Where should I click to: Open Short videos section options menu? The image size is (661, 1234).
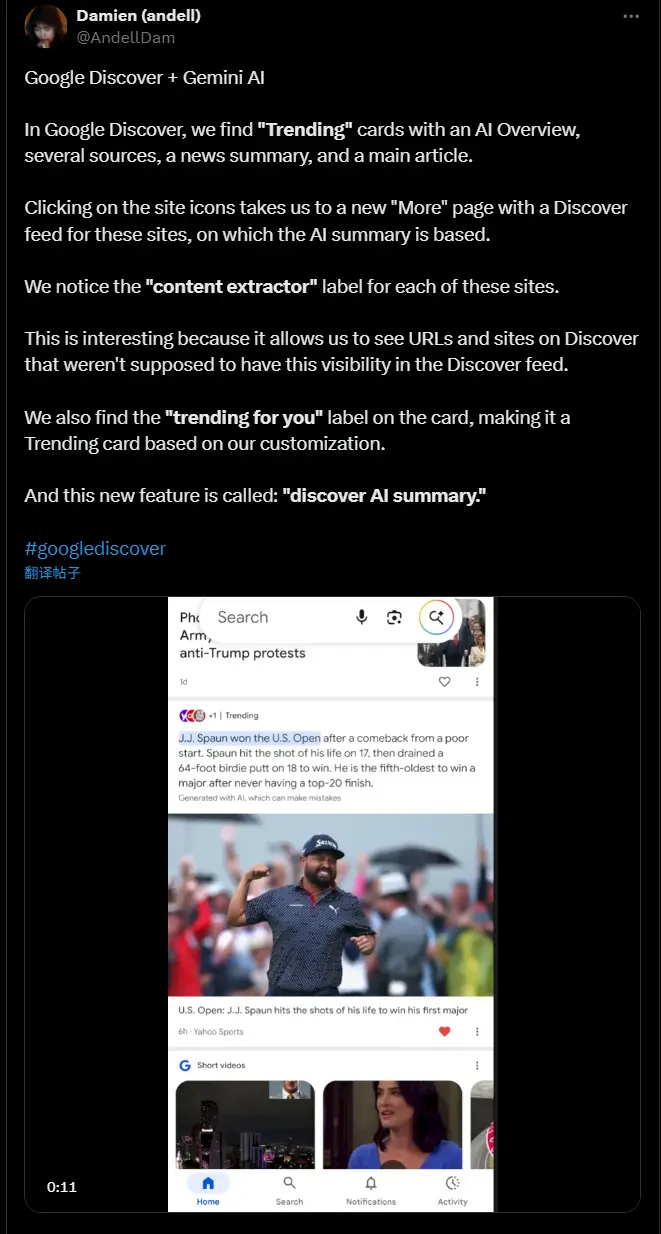477,1065
